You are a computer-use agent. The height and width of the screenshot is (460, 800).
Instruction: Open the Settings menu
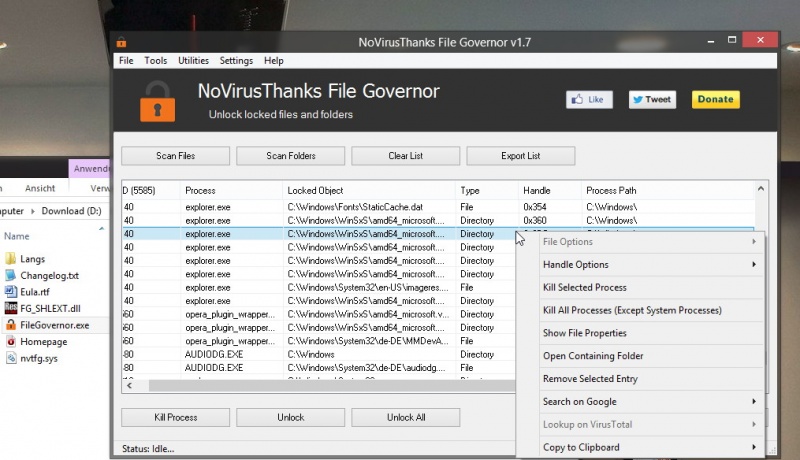tap(236, 61)
